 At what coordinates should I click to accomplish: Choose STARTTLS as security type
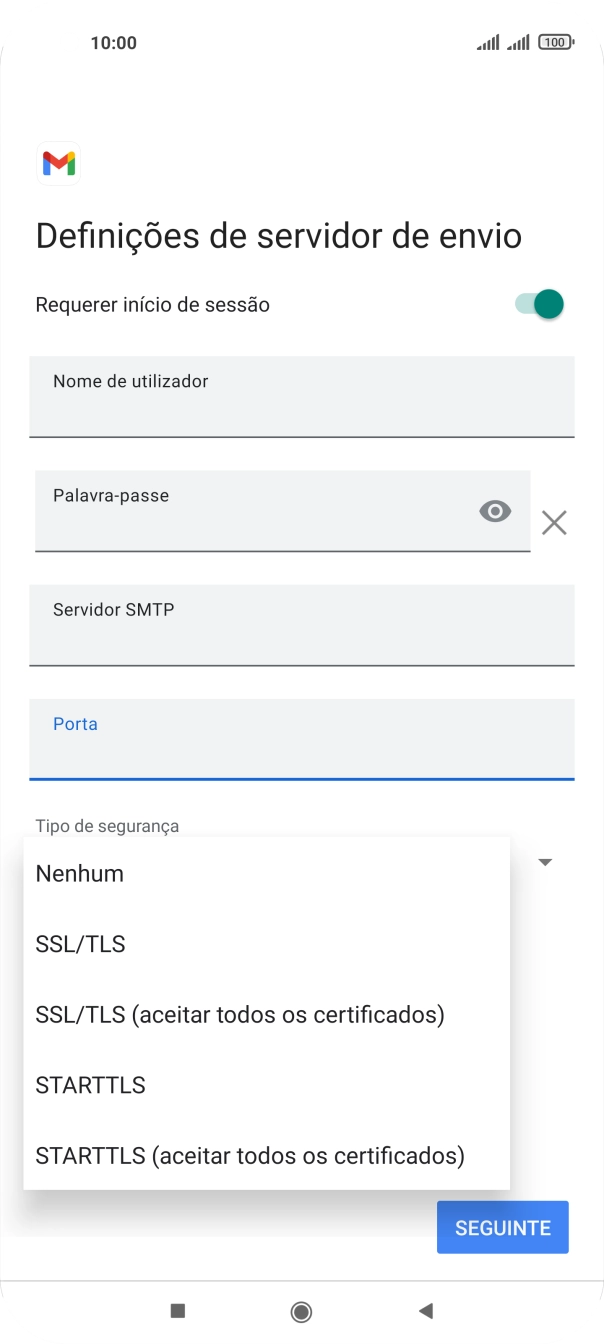click(x=90, y=1084)
